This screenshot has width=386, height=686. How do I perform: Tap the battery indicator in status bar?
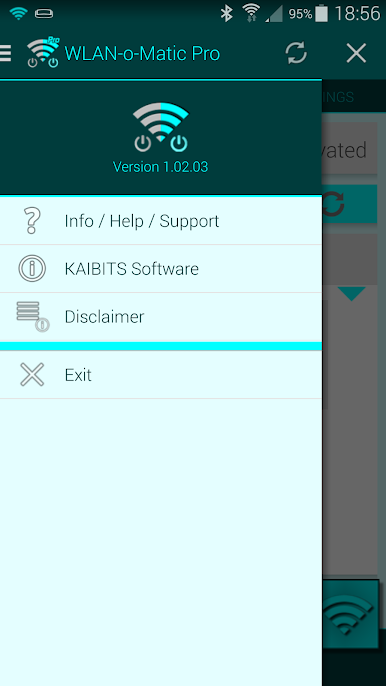click(321, 14)
